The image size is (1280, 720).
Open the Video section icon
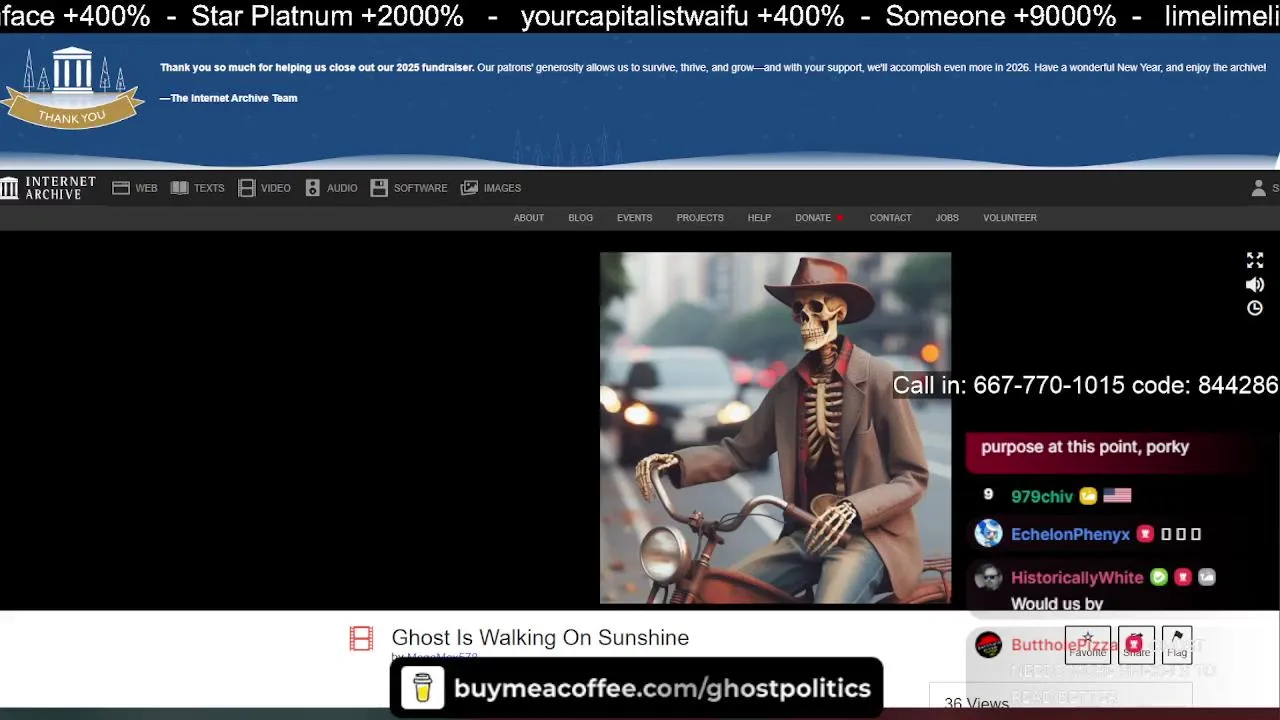click(x=247, y=188)
